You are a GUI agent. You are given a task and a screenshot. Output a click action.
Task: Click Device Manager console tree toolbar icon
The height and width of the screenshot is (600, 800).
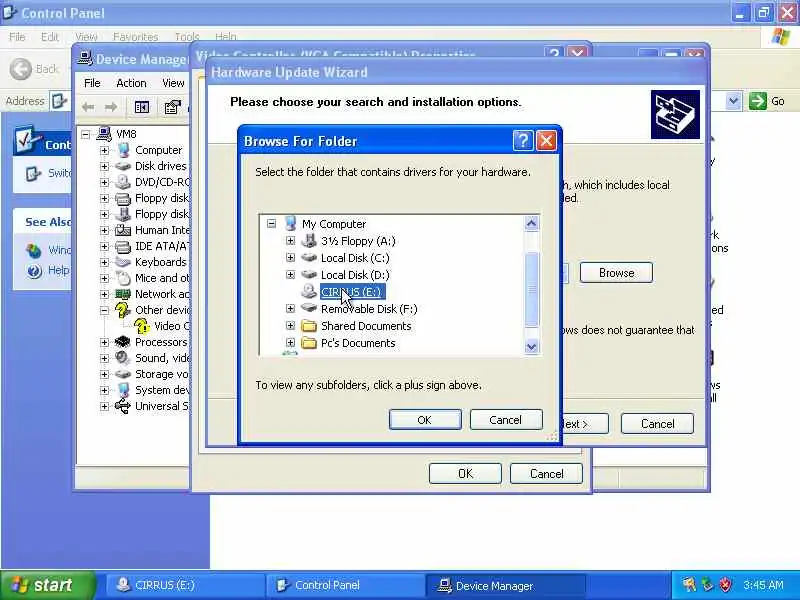[x=142, y=107]
